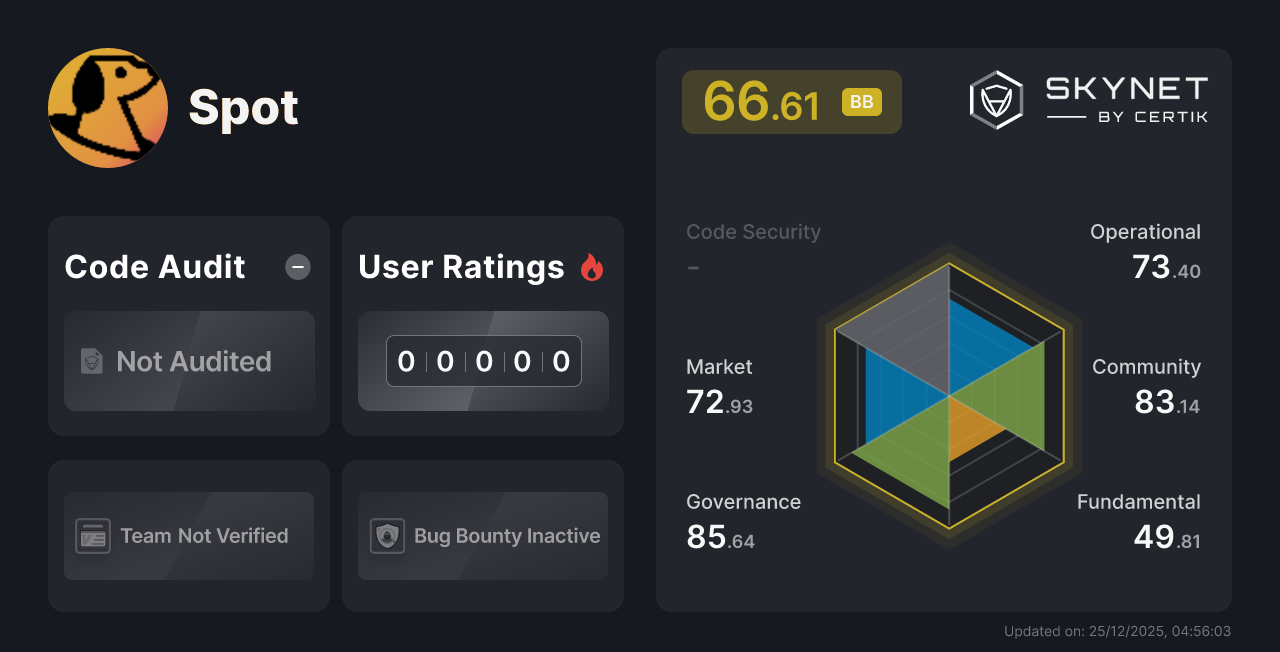Open the Code Audit panel

[188, 325]
